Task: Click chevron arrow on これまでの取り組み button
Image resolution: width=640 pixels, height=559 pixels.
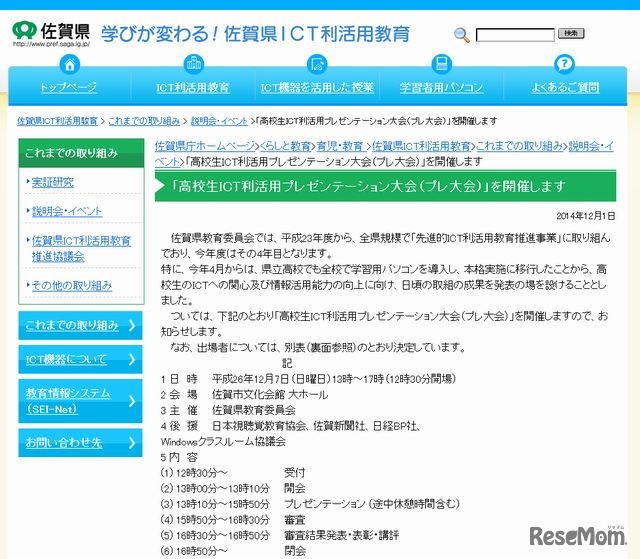Action: [132, 325]
